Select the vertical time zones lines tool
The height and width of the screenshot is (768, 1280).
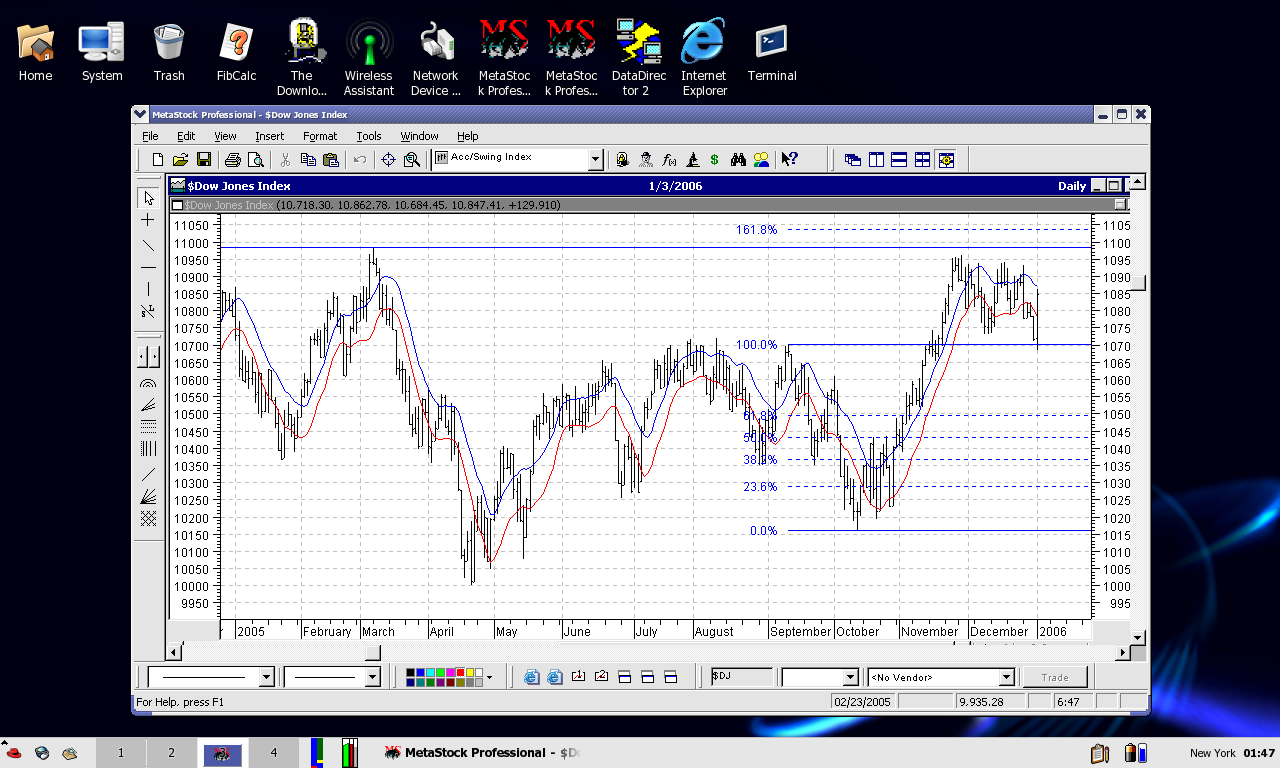148,449
